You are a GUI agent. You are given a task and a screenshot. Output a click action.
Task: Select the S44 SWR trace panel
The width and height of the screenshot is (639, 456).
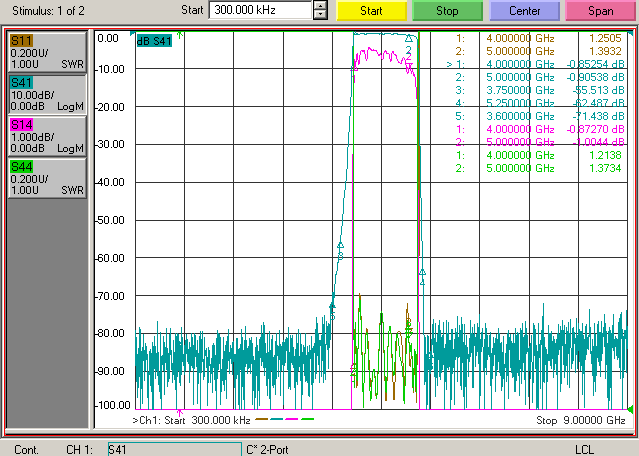[x=47, y=178]
